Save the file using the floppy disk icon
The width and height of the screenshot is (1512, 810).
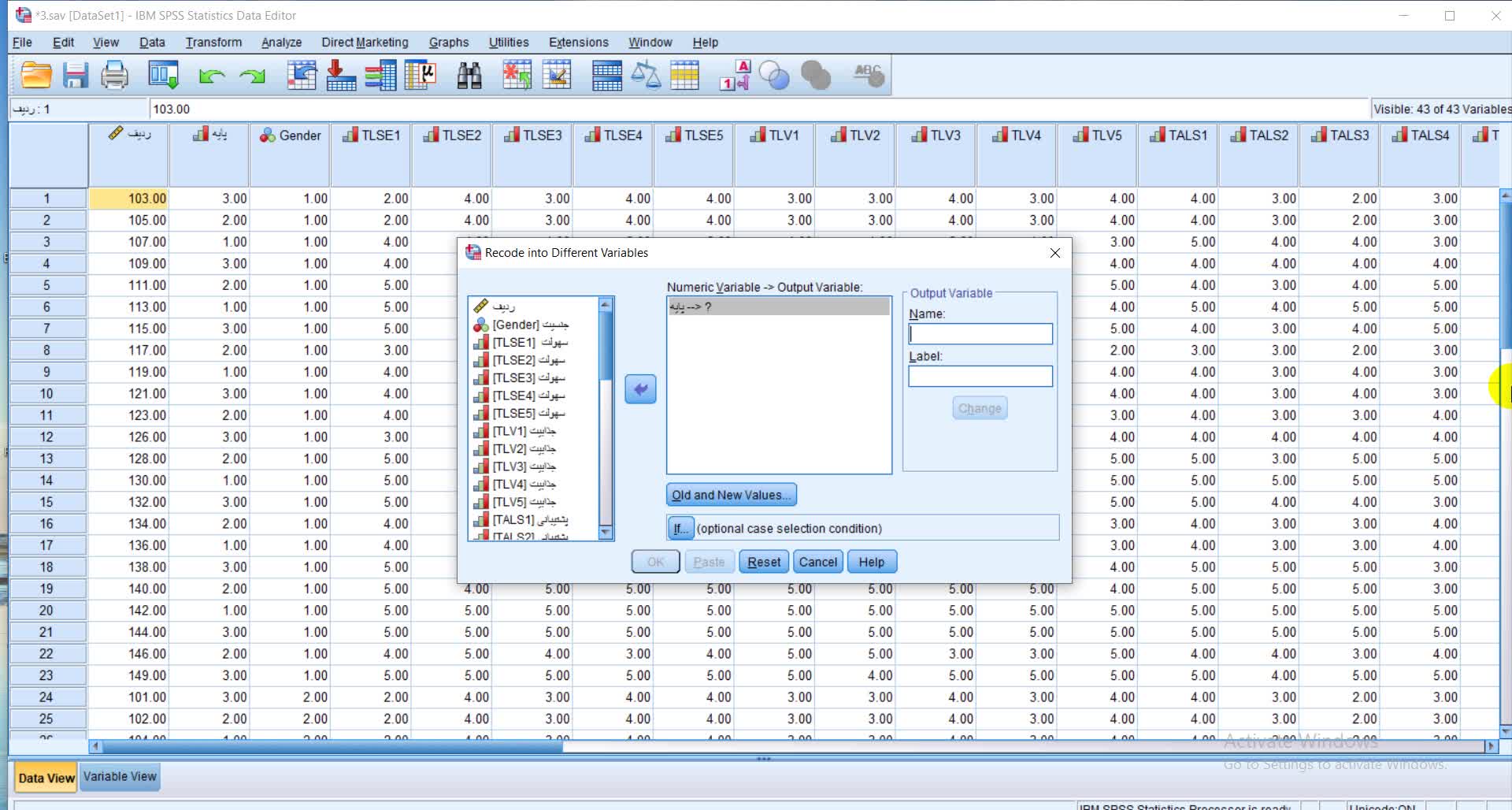tap(76, 76)
